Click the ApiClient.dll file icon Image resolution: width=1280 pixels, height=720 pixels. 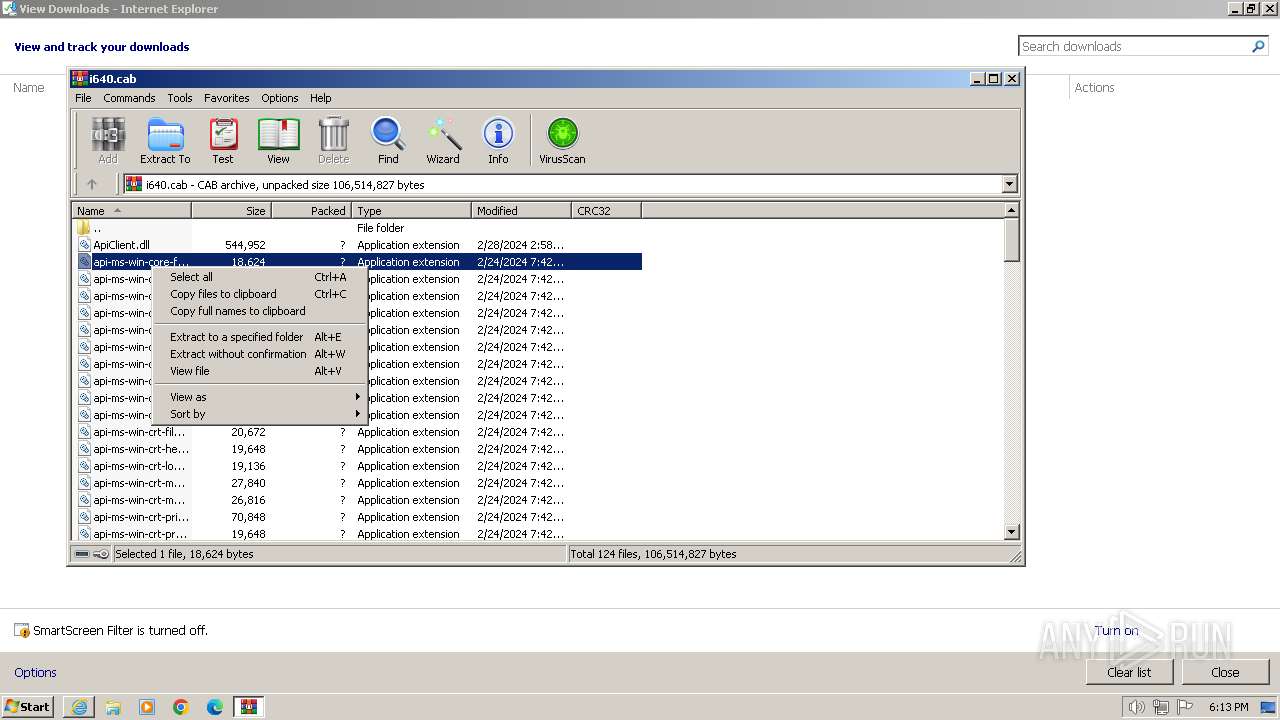coord(84,245)
